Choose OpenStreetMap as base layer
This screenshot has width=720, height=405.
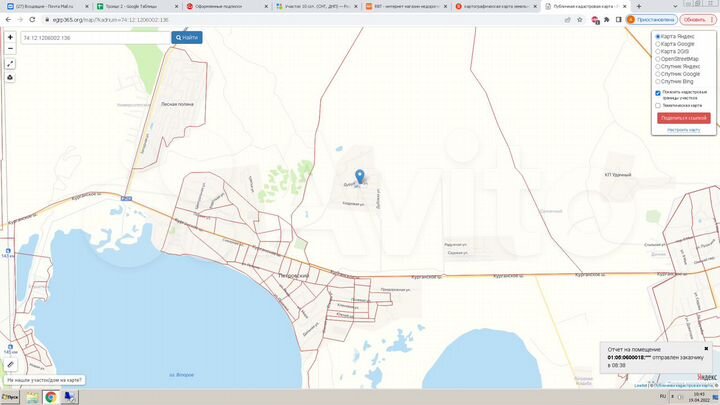coord(658,59)
